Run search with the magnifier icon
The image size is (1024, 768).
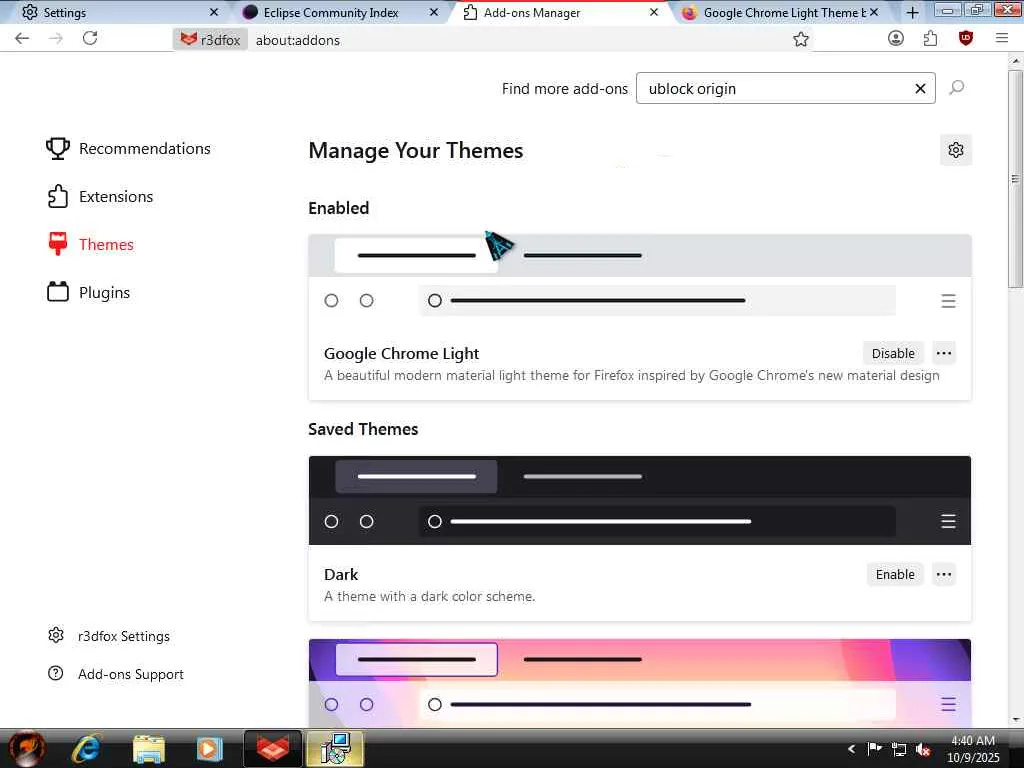tap(957, 88)
